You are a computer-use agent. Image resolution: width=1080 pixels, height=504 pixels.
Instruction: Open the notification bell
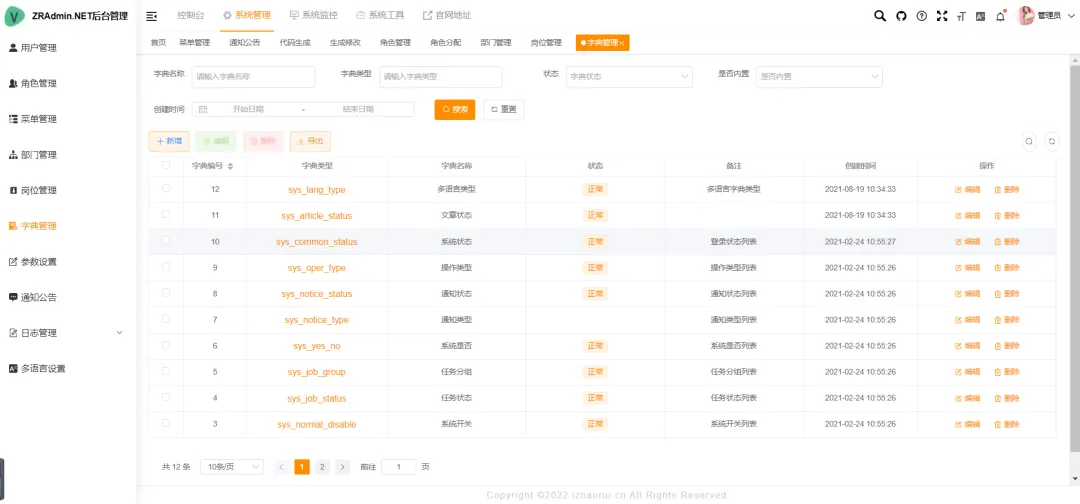pos(1000,16)
